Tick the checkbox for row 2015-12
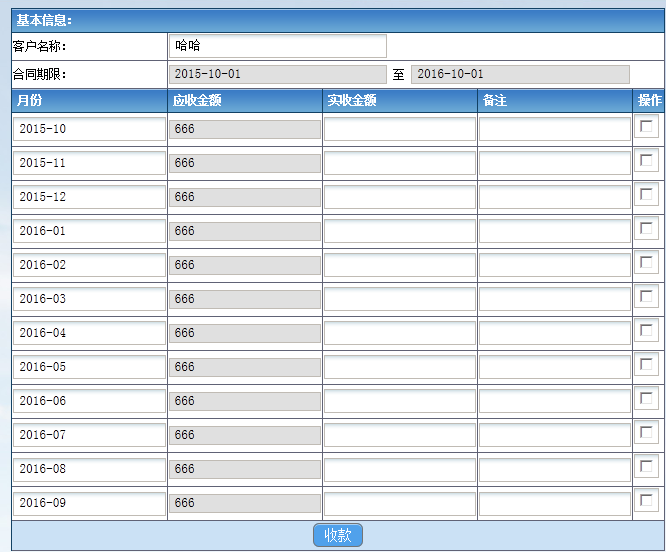This screenshot has width=666, height=552. click(646, 194)
